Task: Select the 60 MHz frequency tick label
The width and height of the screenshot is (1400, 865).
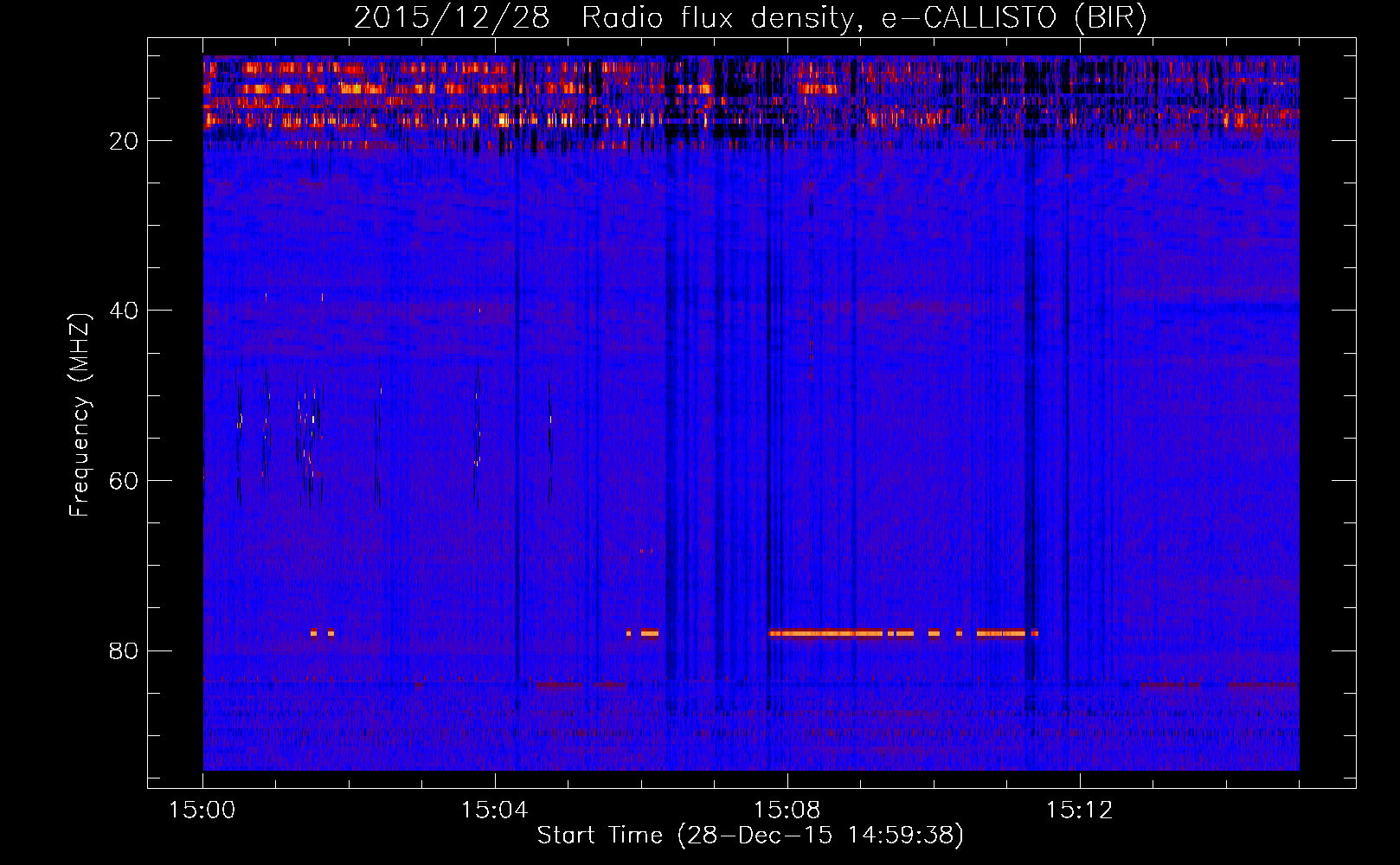Action: coord(125,481)
